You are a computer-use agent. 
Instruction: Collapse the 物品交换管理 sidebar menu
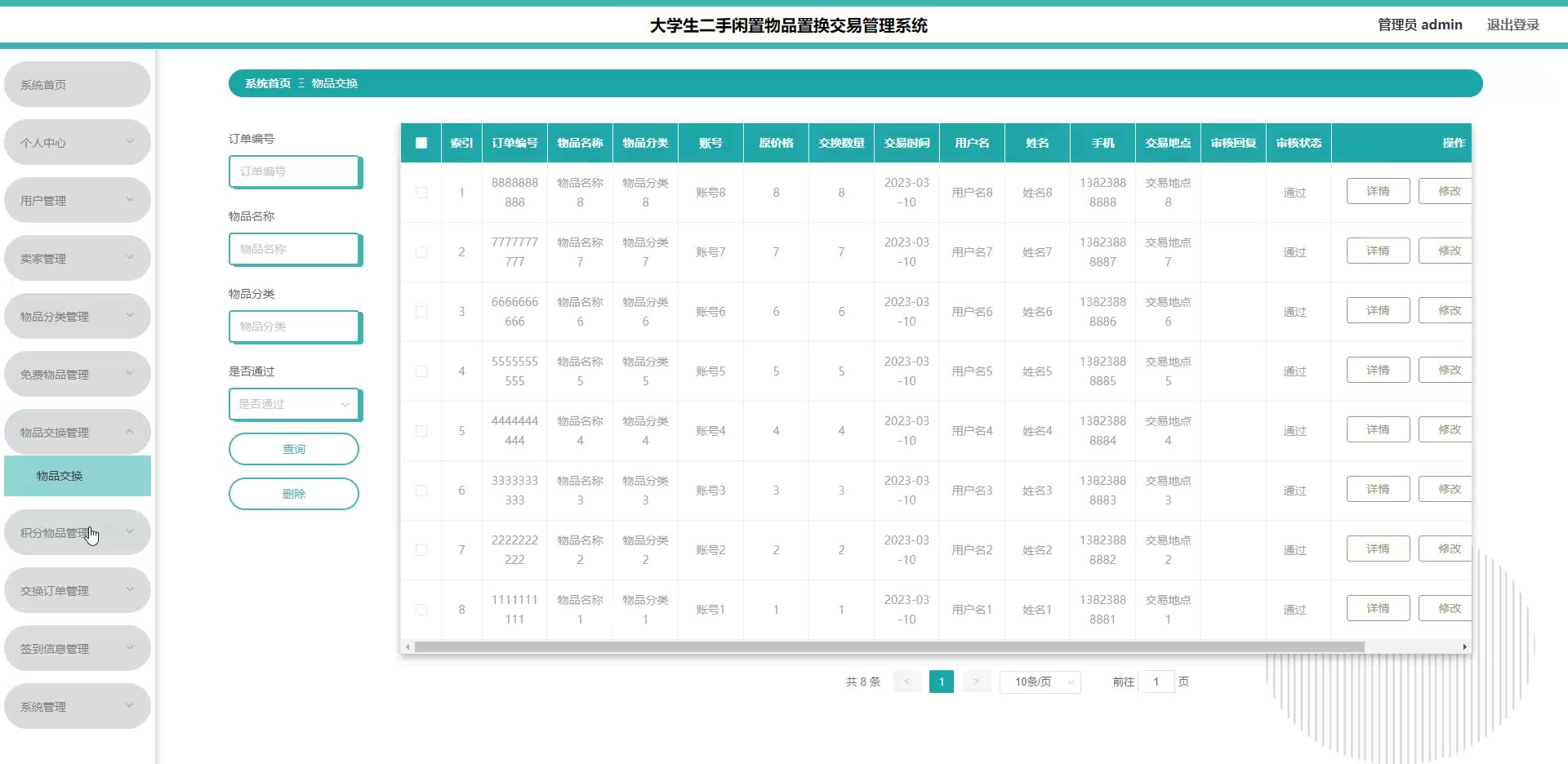click(x=78, y=432)
